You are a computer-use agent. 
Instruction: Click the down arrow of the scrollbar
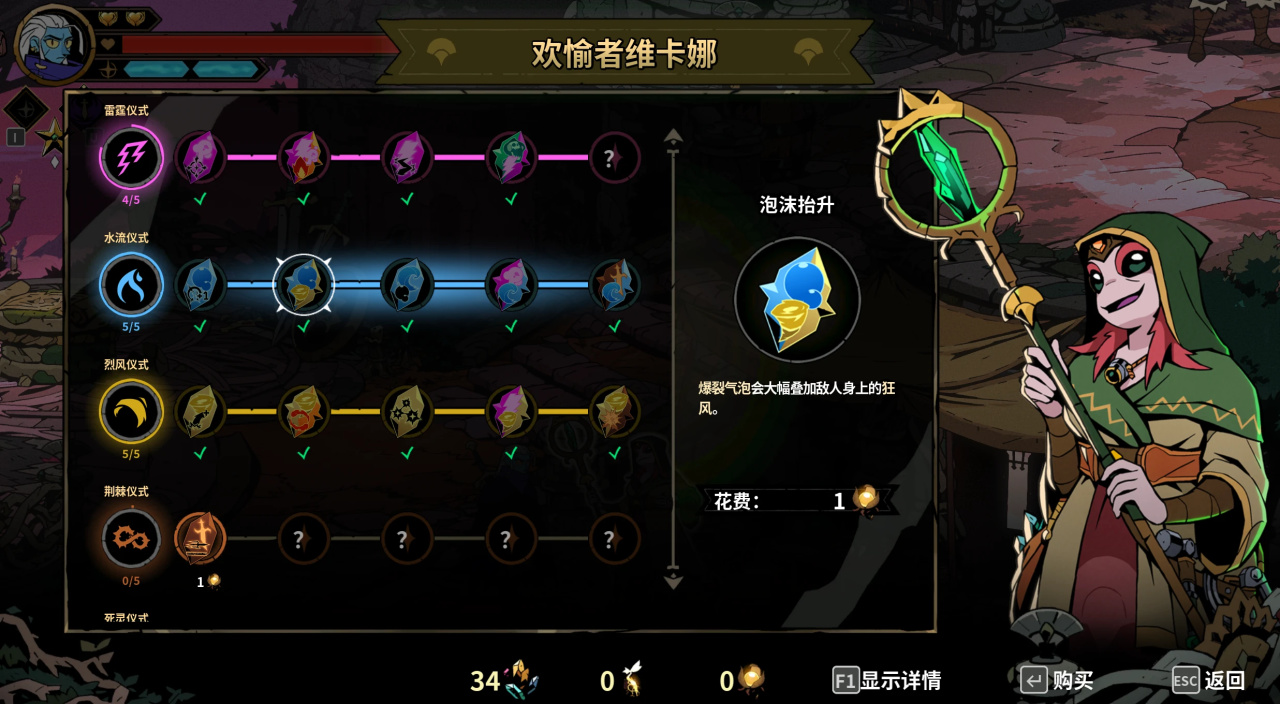[x=673, y=579]
